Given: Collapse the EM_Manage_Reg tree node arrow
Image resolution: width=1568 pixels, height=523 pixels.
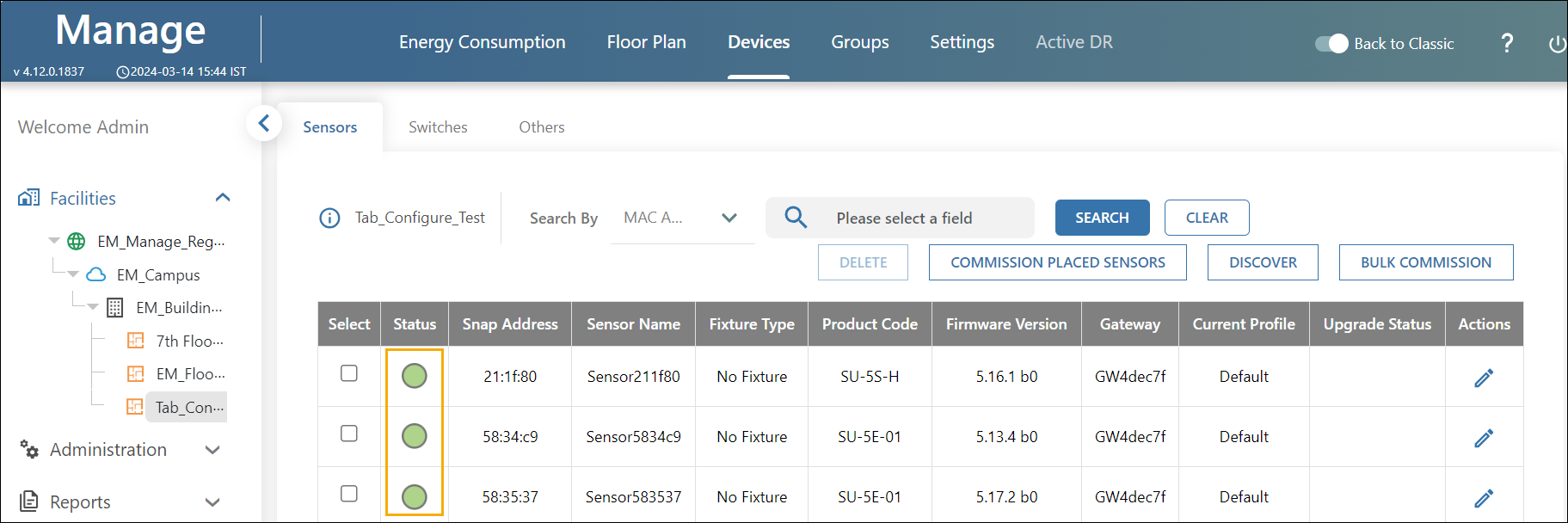Looking at the screenshot, I should 54,241.
